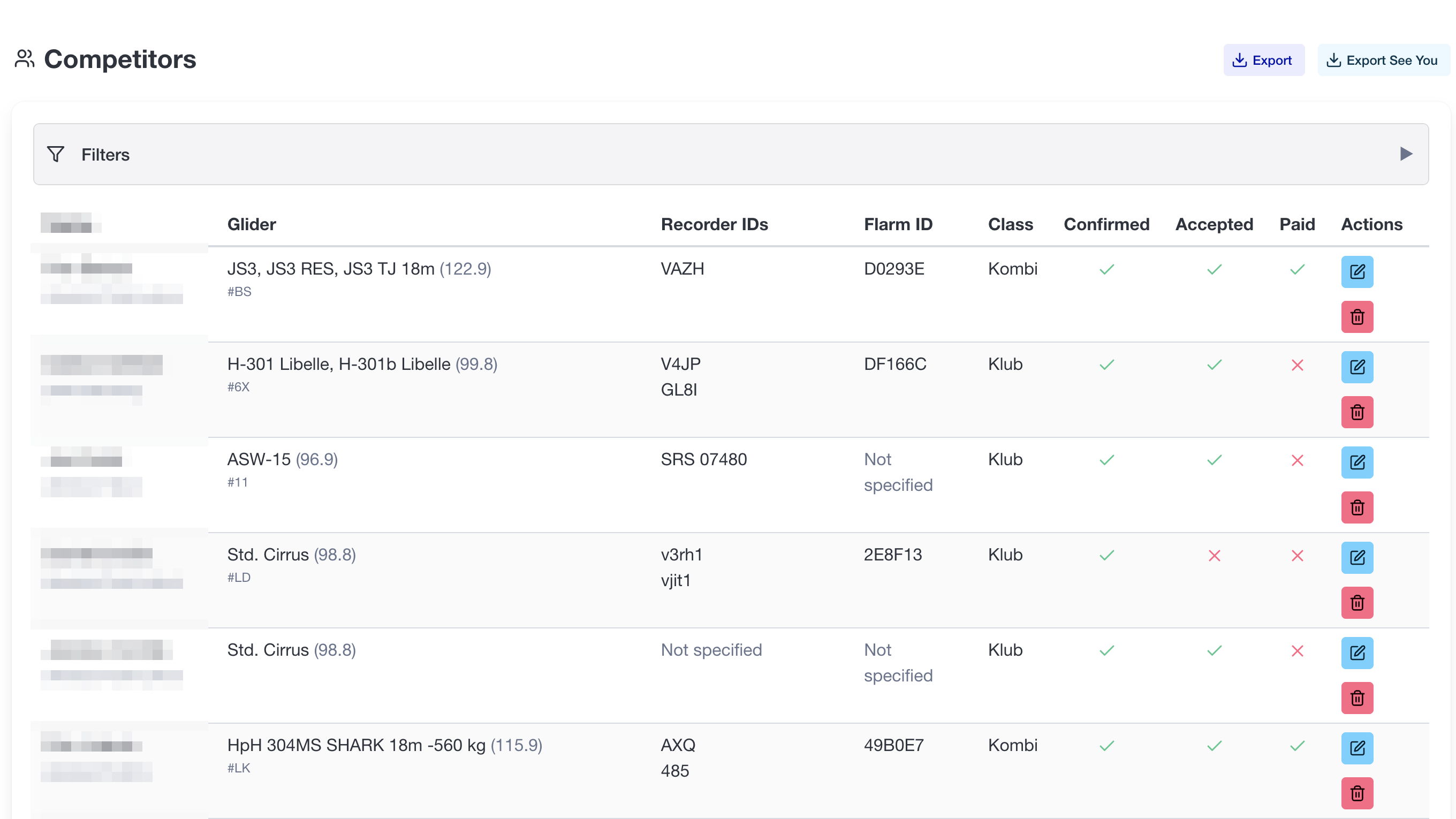Click the Filters funnel icon
Screen dimensions: 1456x819
pyautogui.click(x=55, y=154)
